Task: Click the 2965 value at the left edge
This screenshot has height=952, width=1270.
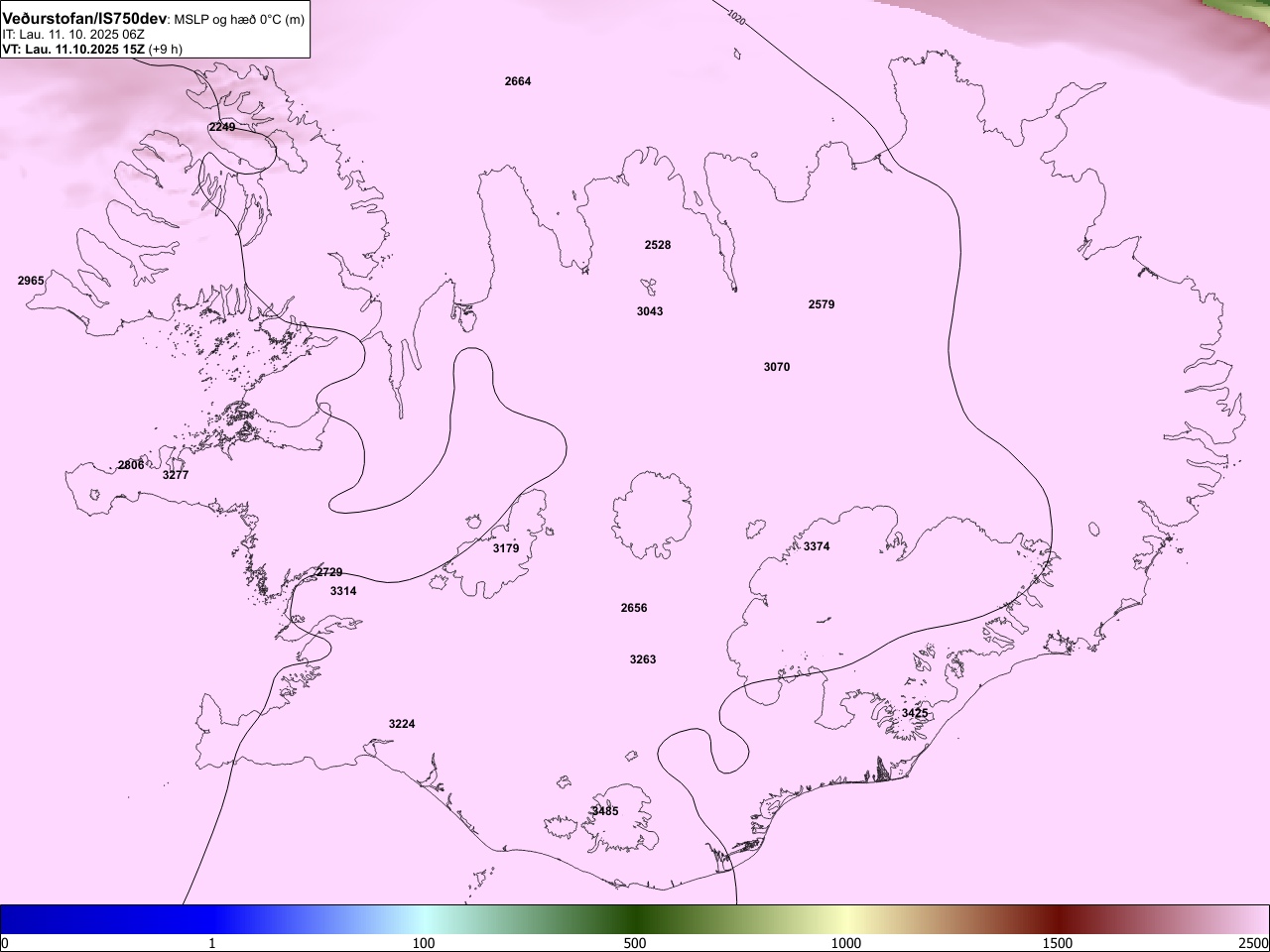Action: (31, 281)
